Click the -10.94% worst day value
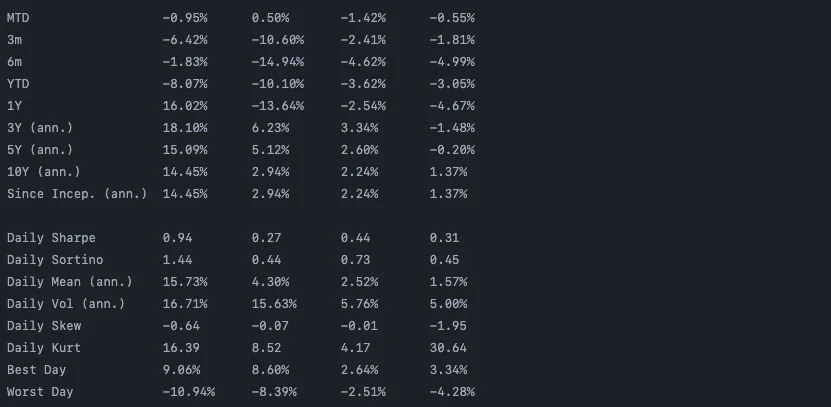 [189, 392]
